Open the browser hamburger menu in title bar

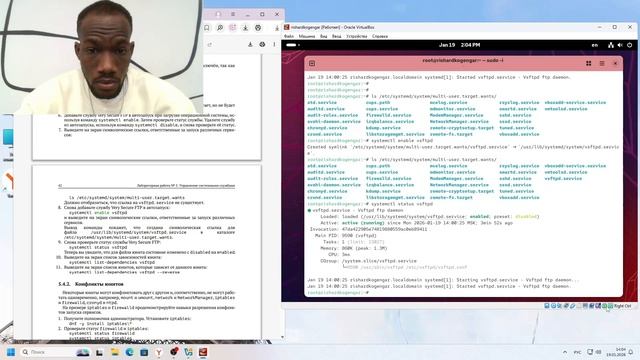point(233,14)
